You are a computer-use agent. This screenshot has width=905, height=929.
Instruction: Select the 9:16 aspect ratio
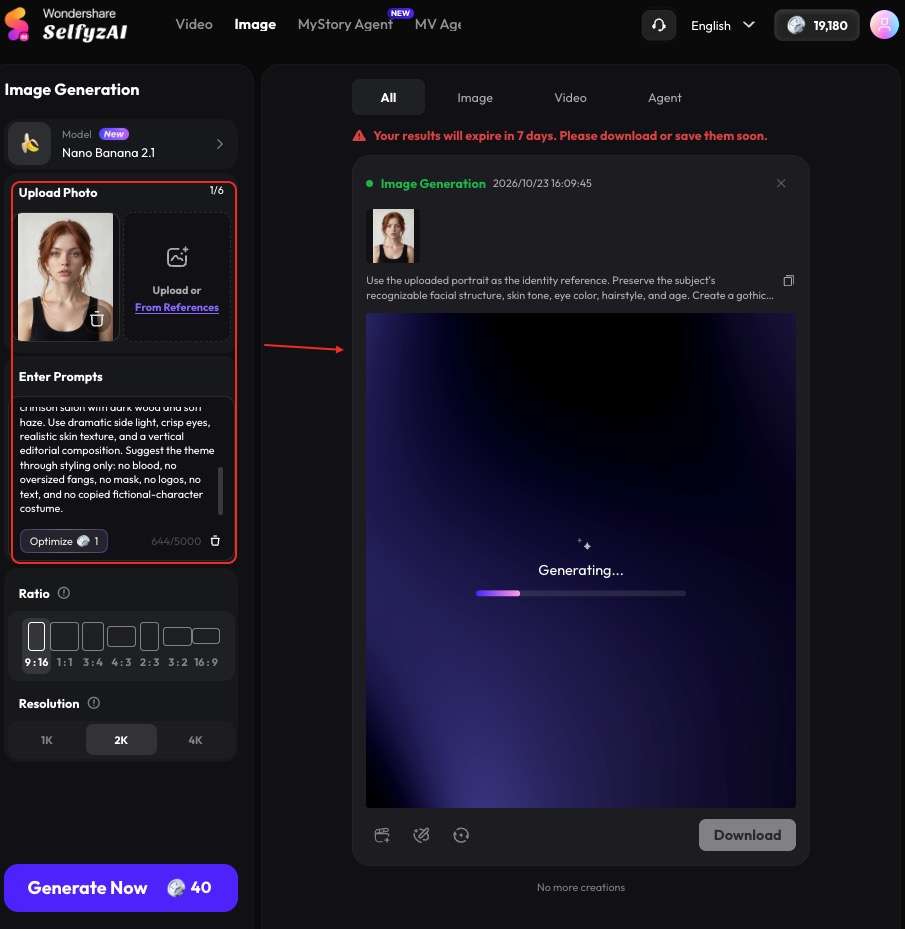click(x=36, y=645)
